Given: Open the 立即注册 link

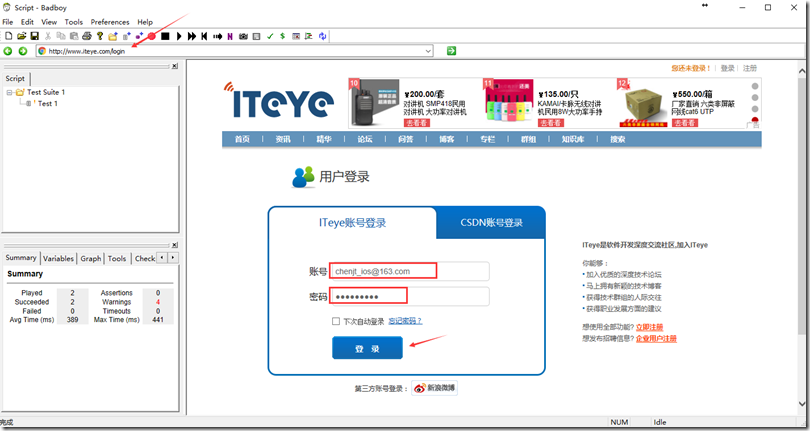Looking at the screenshot, I should (649, 327).
